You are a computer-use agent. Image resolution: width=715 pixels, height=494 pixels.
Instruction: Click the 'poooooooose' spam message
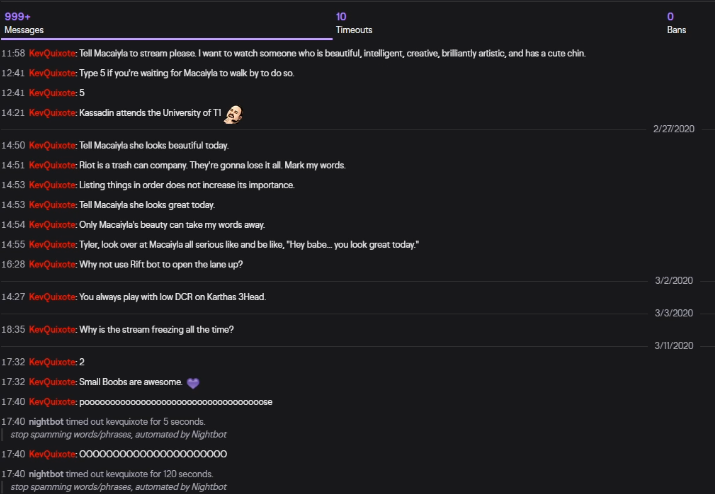tap(176, 402)
